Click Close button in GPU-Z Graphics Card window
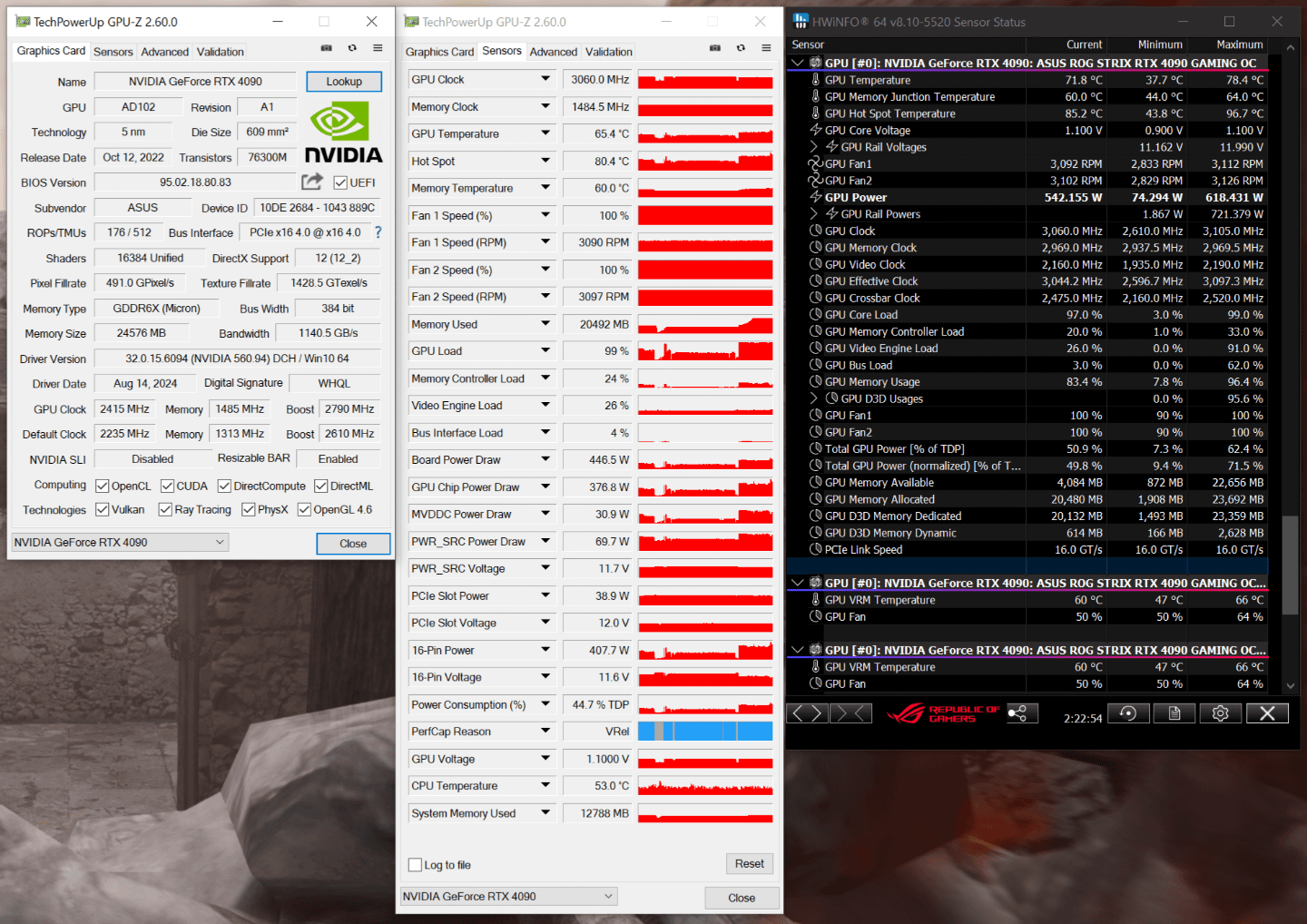The height and width of the screenshot is (924, 1307). point(353,544)
